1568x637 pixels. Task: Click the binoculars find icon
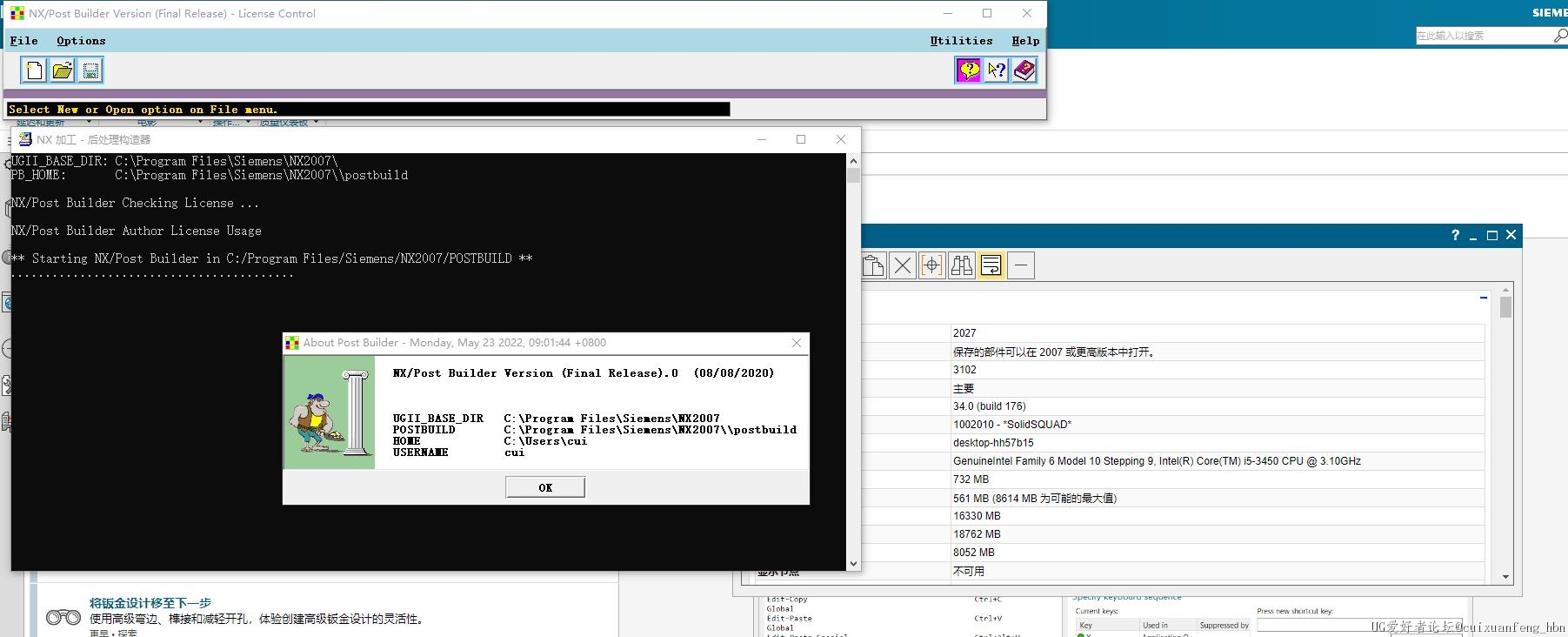962,265
